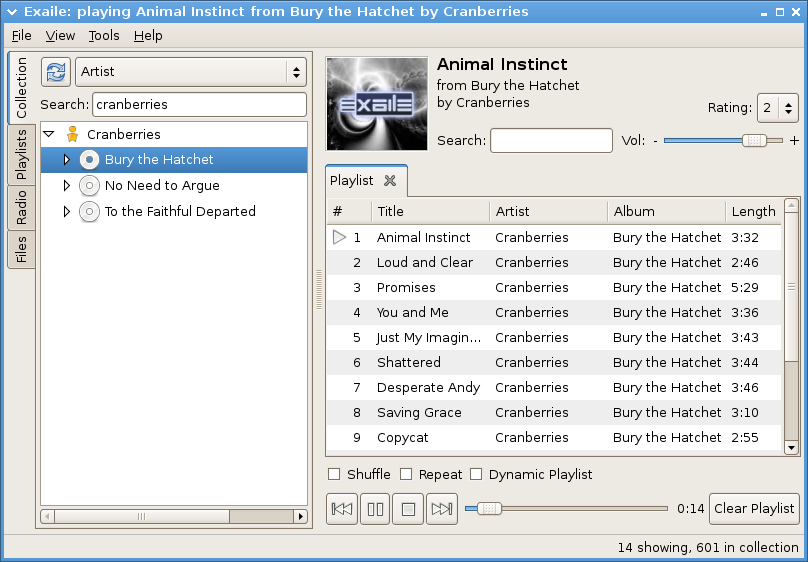Screen dimensions: 808x562
Task: Sort playlist by Length column header
Action: pyautogui.click(x=753, y=212)
